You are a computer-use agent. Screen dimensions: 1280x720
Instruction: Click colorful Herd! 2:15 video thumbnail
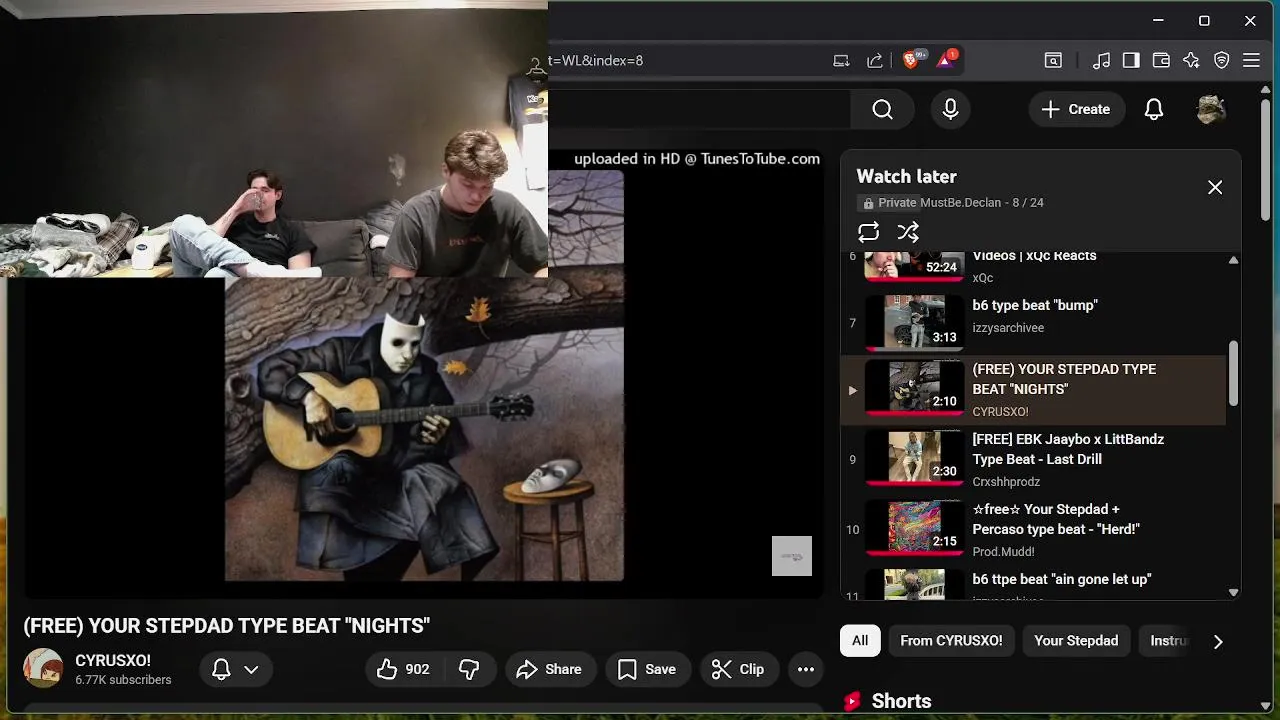point(914,528)
